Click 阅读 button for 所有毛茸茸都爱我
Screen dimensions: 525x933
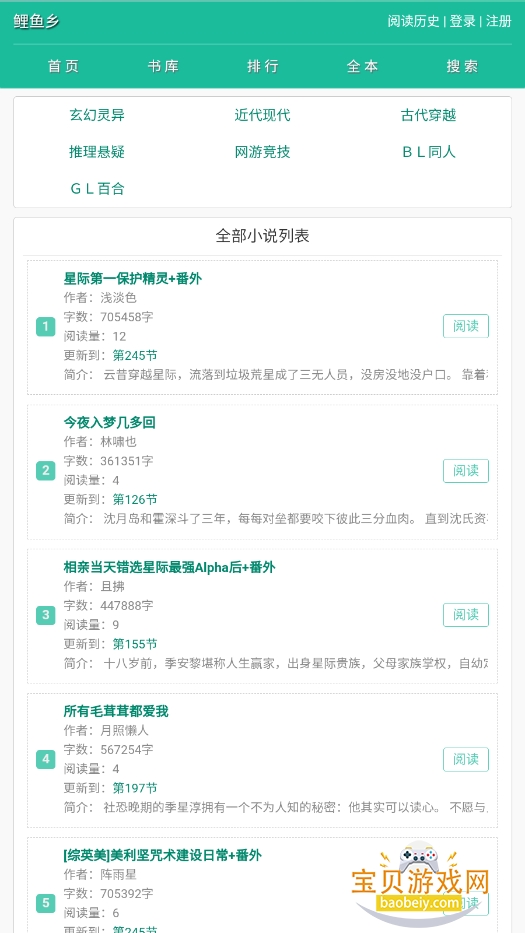[466, 759]
